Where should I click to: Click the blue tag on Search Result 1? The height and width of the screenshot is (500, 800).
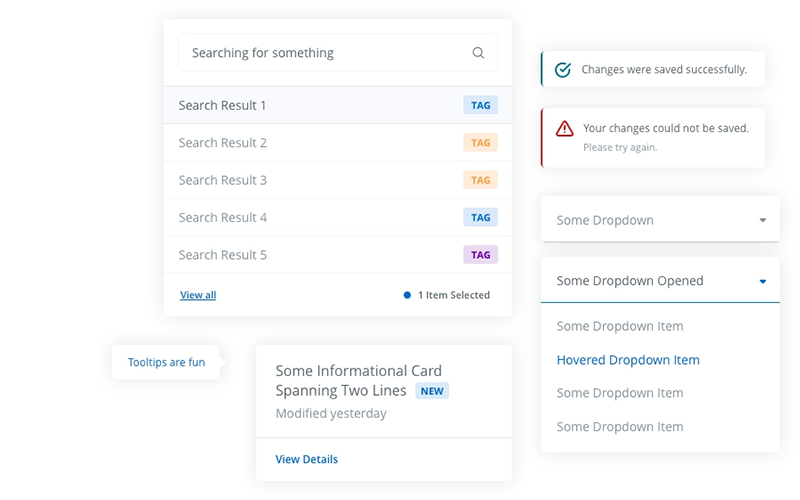click(x=480, y=105)
